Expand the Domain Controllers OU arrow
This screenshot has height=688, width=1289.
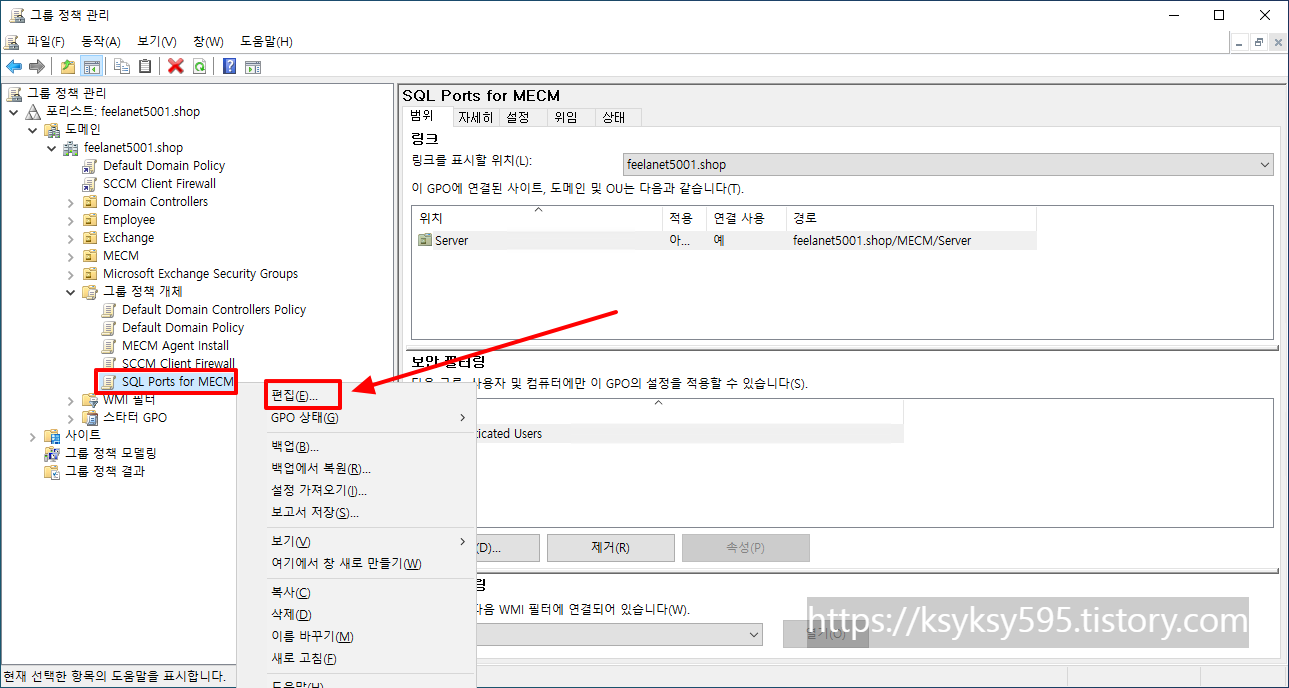pos(71,201)
